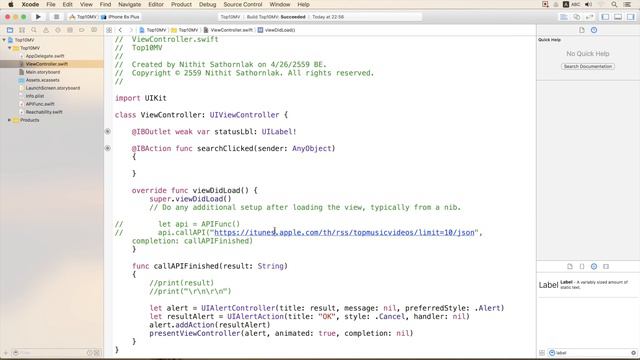
Task: Toggle source-control status filter in navigator
Action: pos(97,353)
